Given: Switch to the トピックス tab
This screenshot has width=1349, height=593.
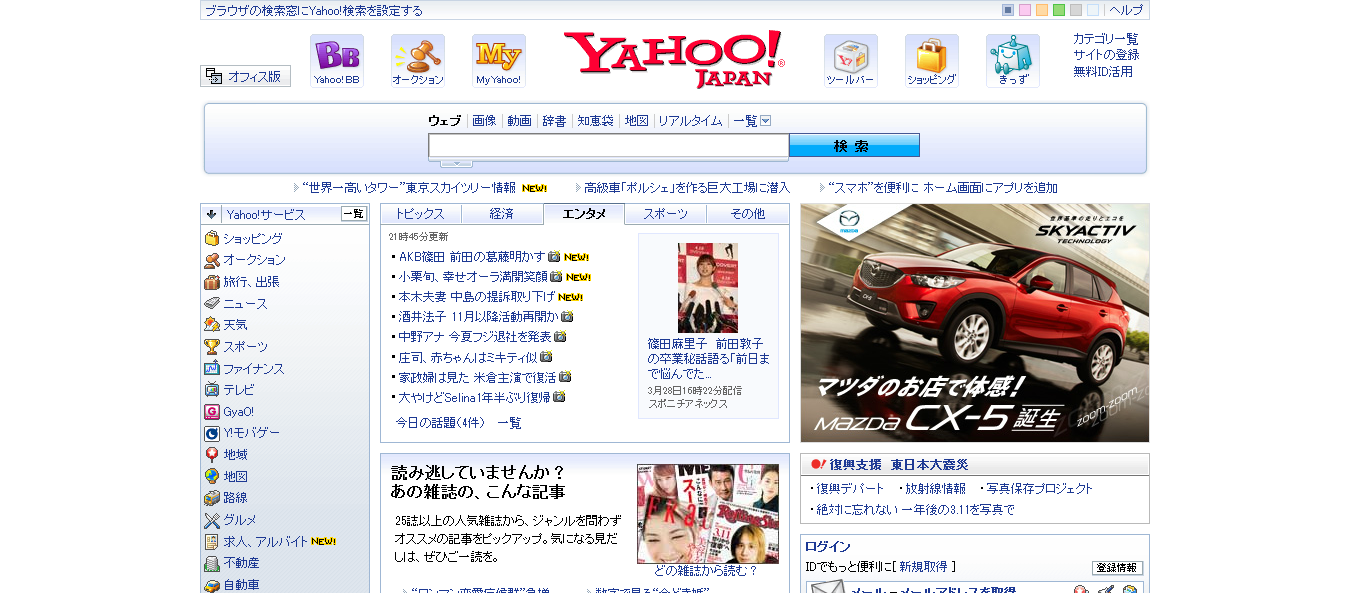Looking at the screenshot, I should pyautogui.click(x=420, y=214).
